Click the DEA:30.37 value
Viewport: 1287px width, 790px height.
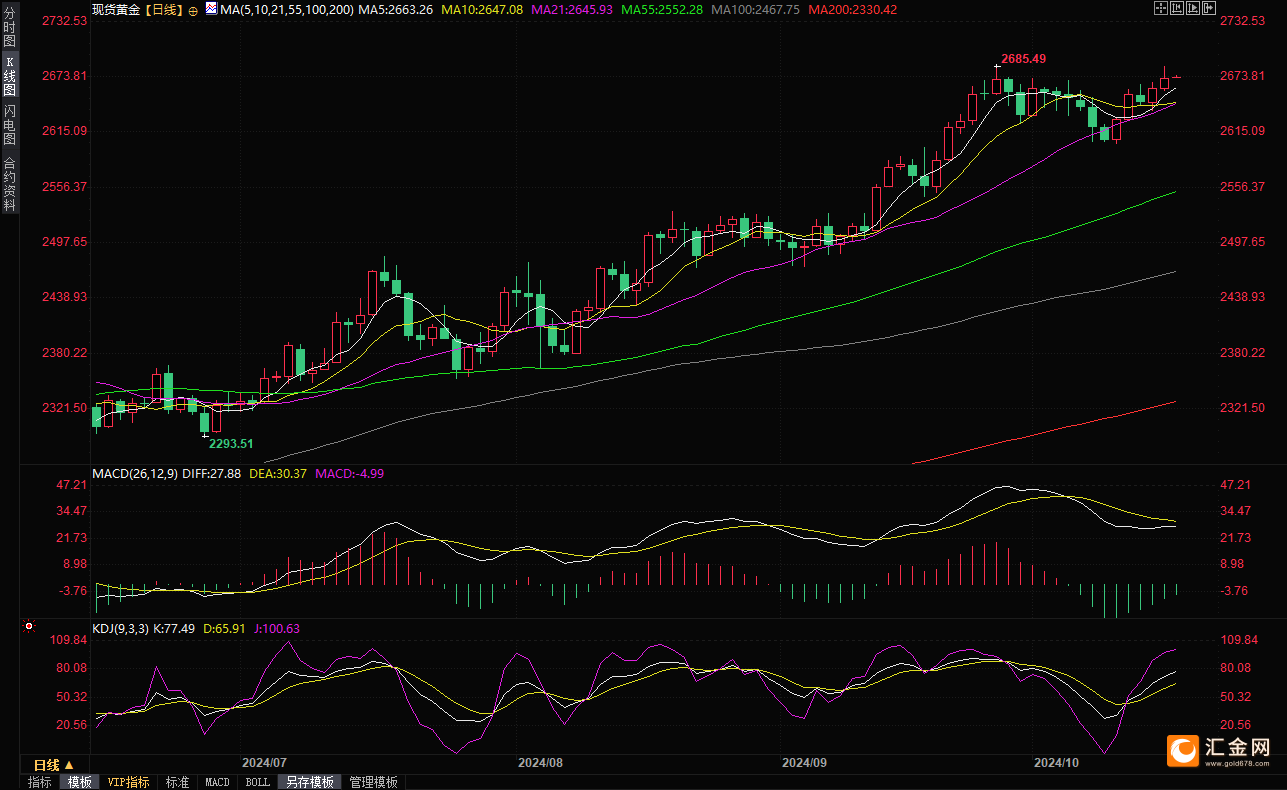(x=278, y=473)
